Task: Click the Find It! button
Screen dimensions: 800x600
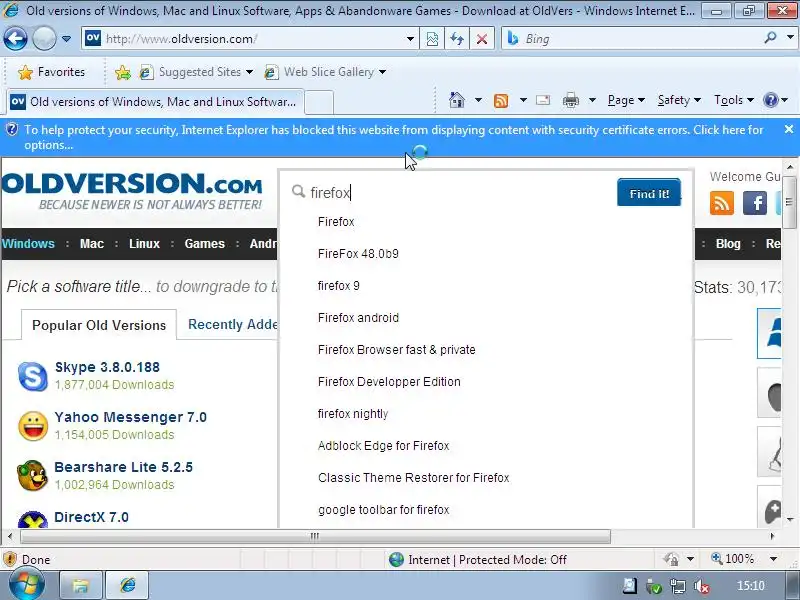Action: pos(649,193)
